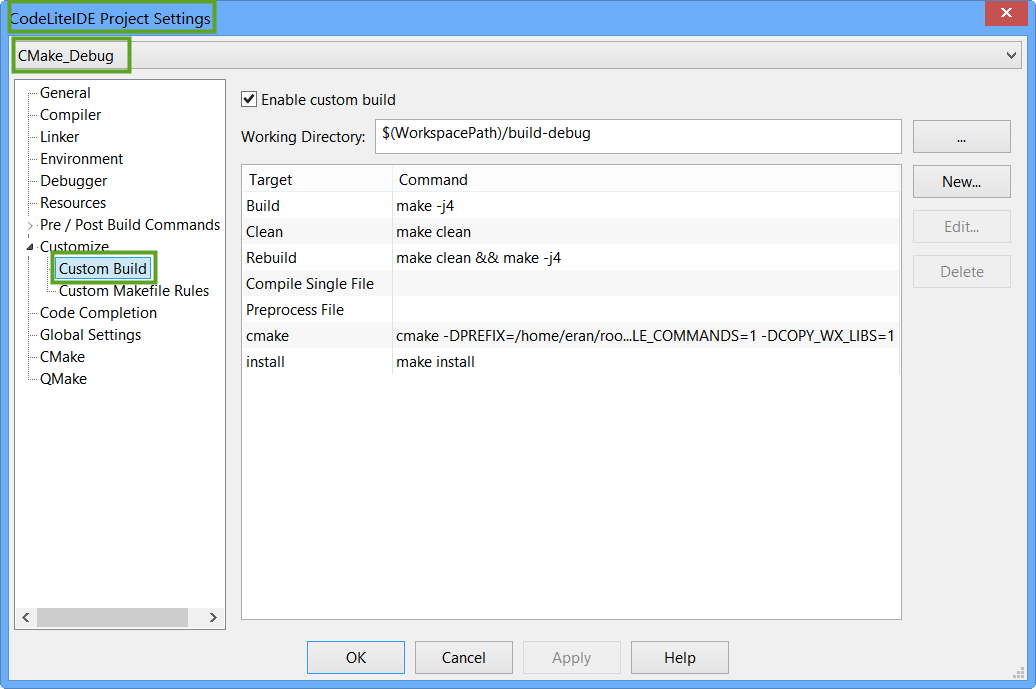Select the Customize tree item

coord(74,247)
